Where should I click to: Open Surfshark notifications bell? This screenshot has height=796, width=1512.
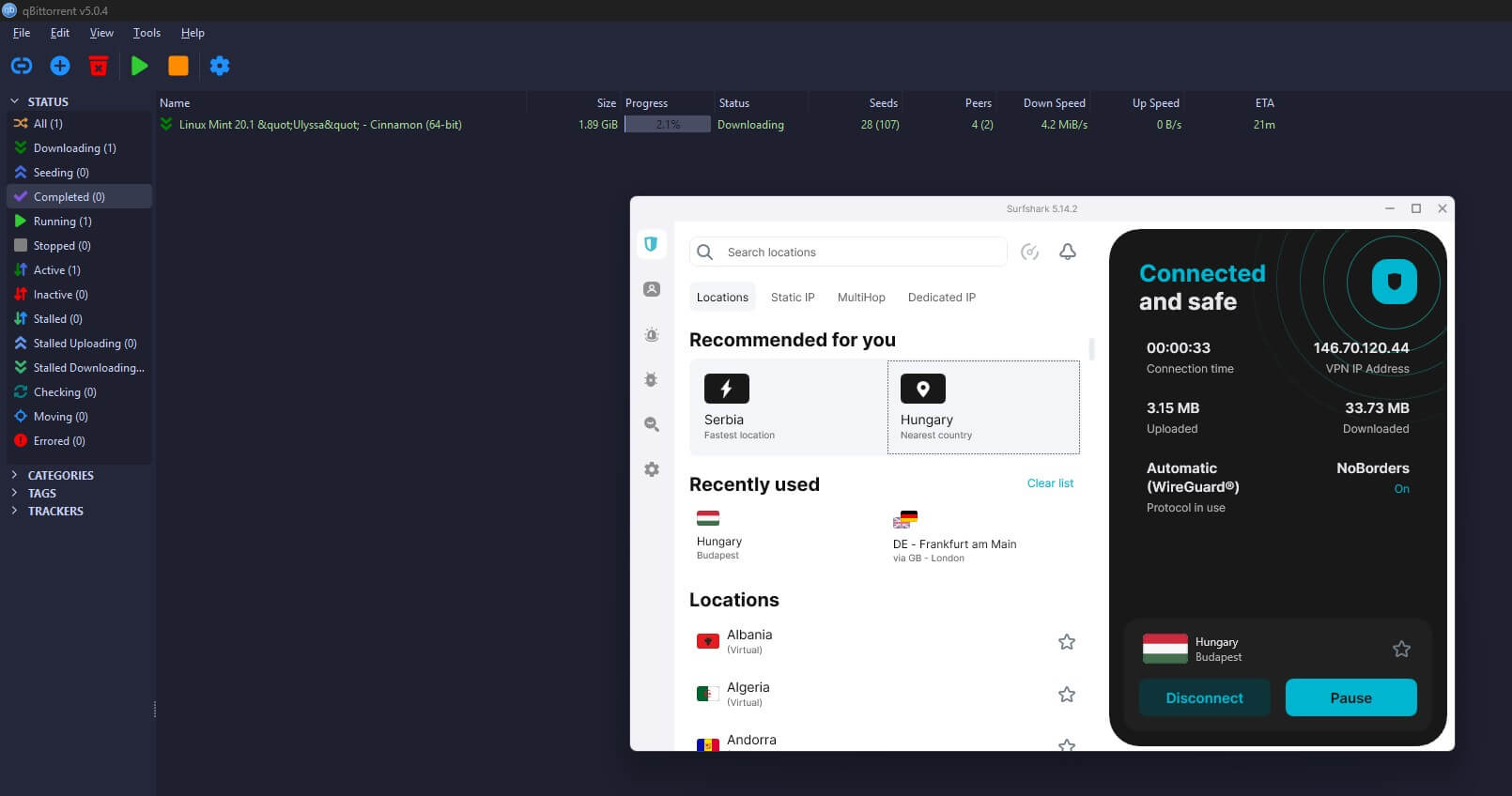(x=1068, y=252)
